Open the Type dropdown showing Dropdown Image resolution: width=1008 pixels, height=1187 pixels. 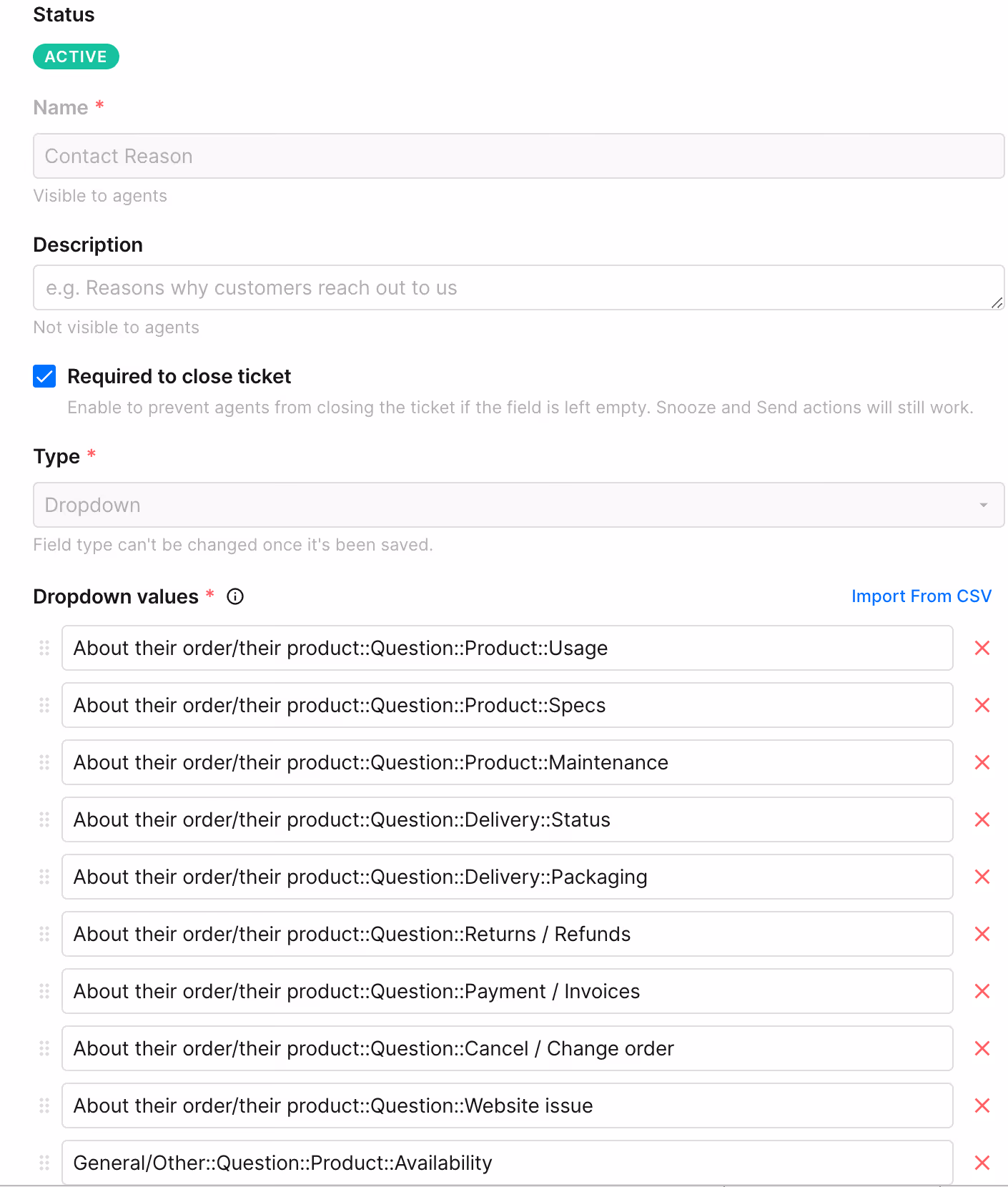(518, 505)
